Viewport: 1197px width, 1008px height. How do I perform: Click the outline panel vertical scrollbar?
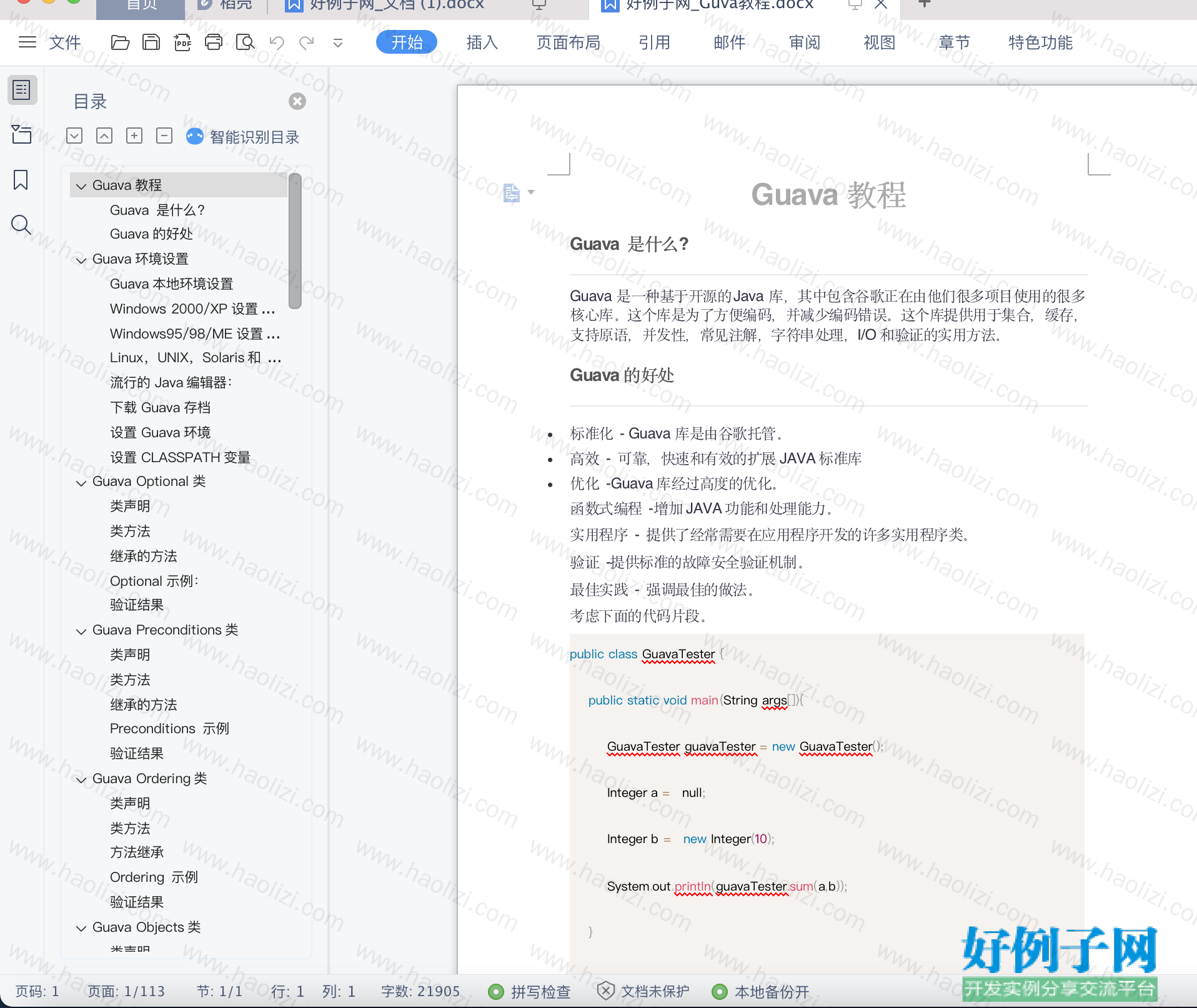coord(296,241)
